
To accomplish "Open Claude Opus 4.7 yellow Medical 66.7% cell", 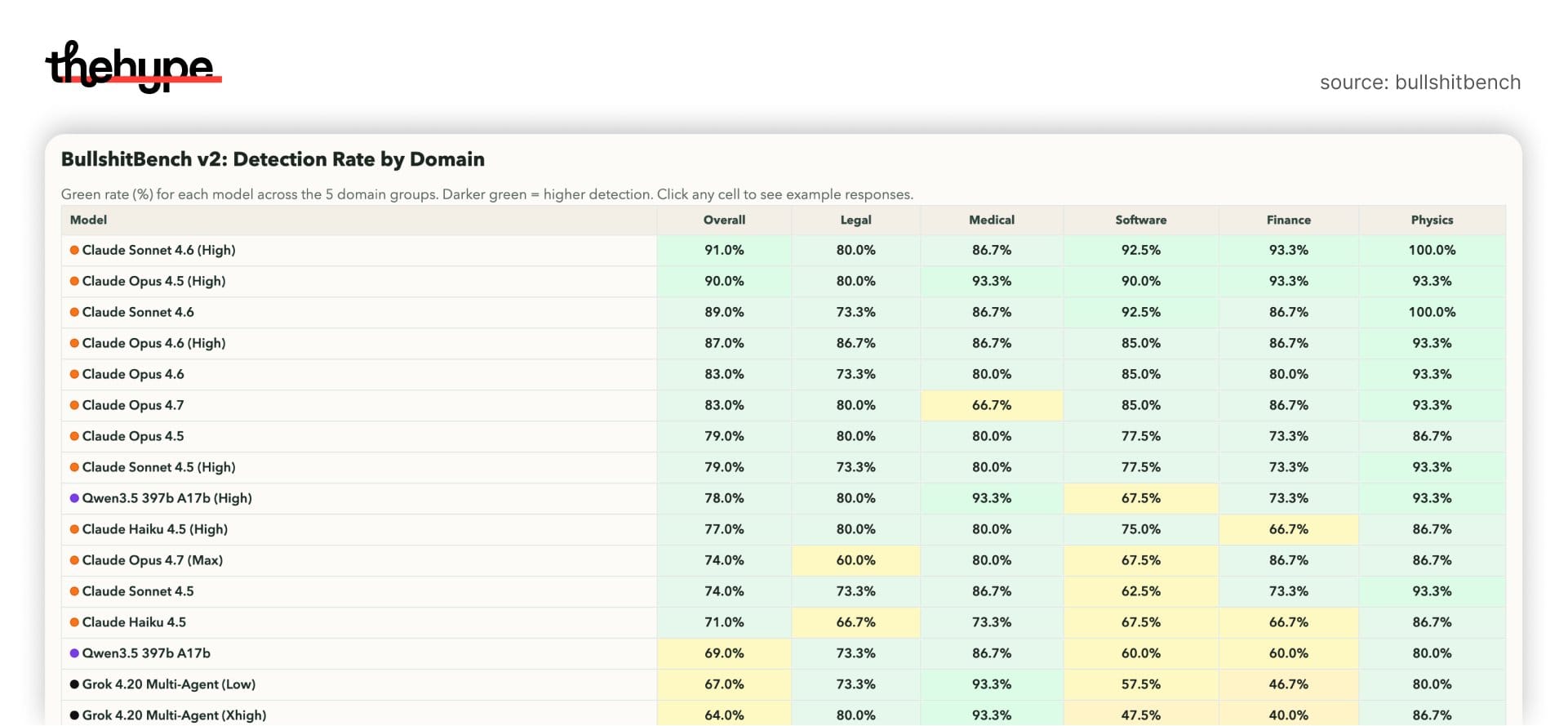I will pyautogui.click(x=992, y=406).
